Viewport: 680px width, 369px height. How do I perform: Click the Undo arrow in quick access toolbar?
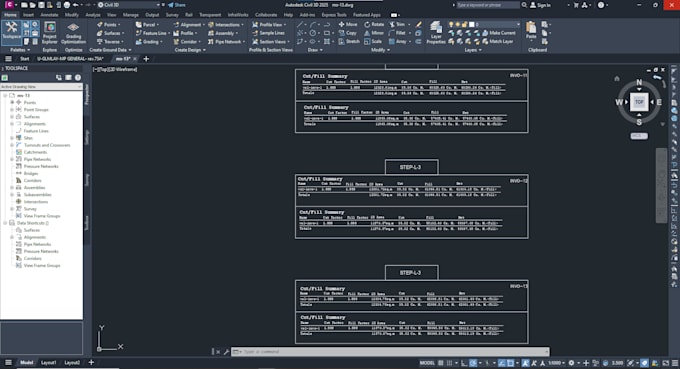(75, 5)
